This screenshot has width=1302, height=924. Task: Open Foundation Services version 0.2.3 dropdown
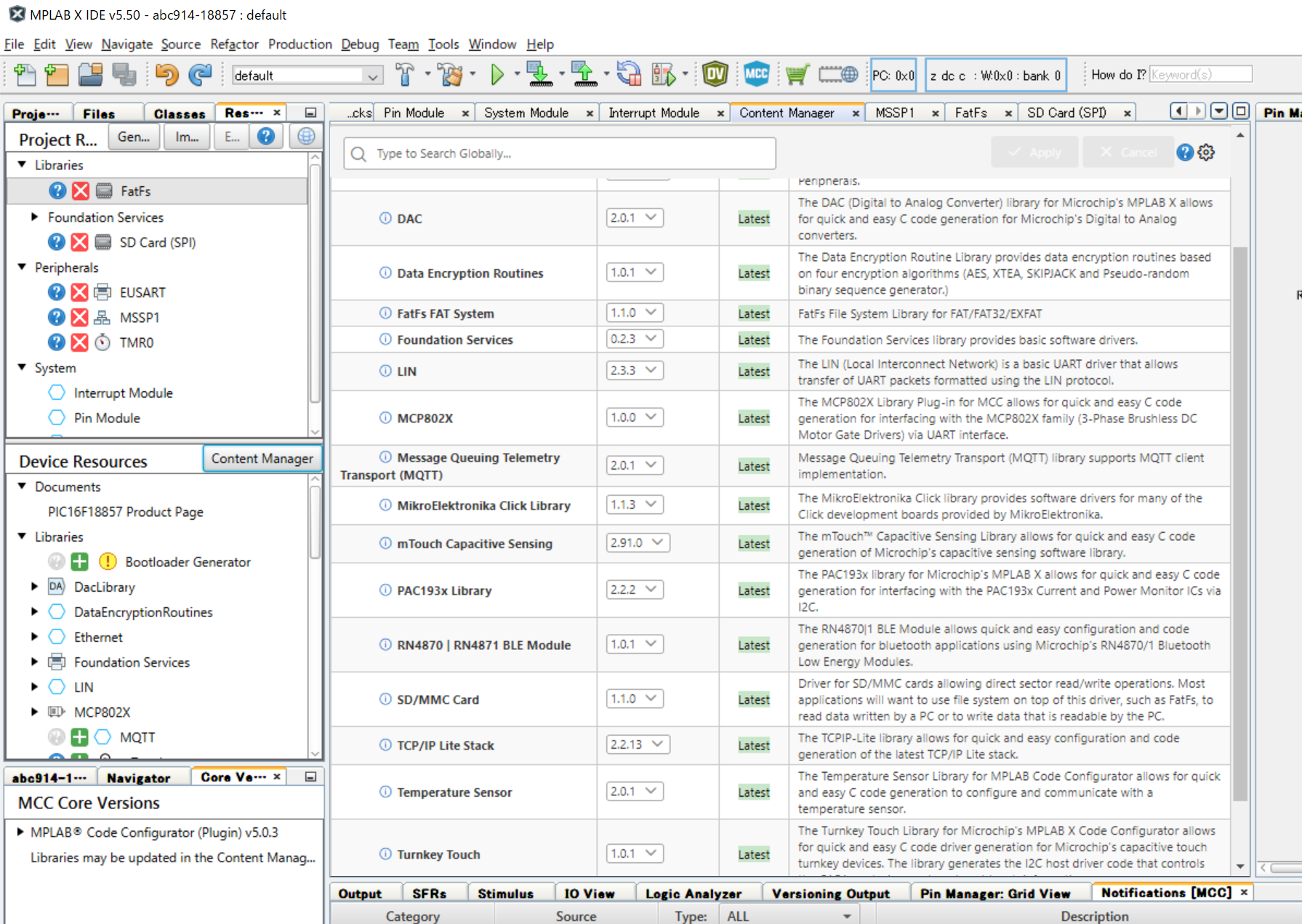click(x=635, y=339)
